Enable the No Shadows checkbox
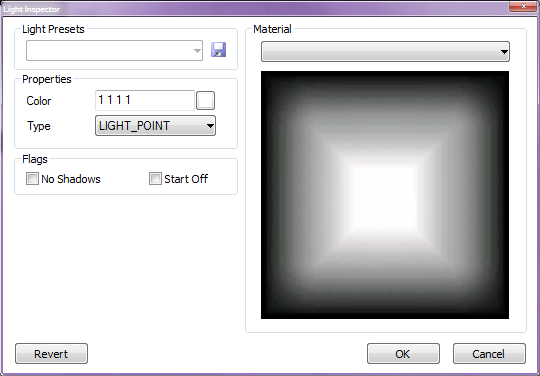The width and height of the screenshot is (540, 376). (x=32, y=179)
